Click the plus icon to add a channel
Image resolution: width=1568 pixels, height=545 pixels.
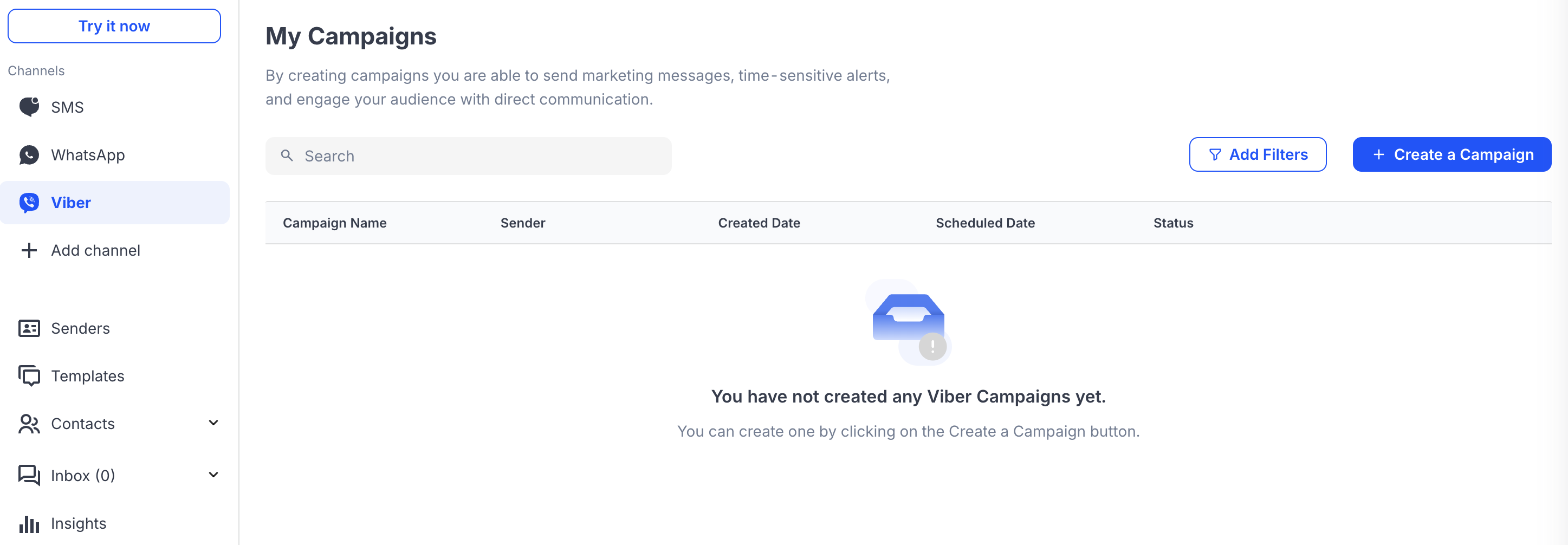(x=29, y=250)
